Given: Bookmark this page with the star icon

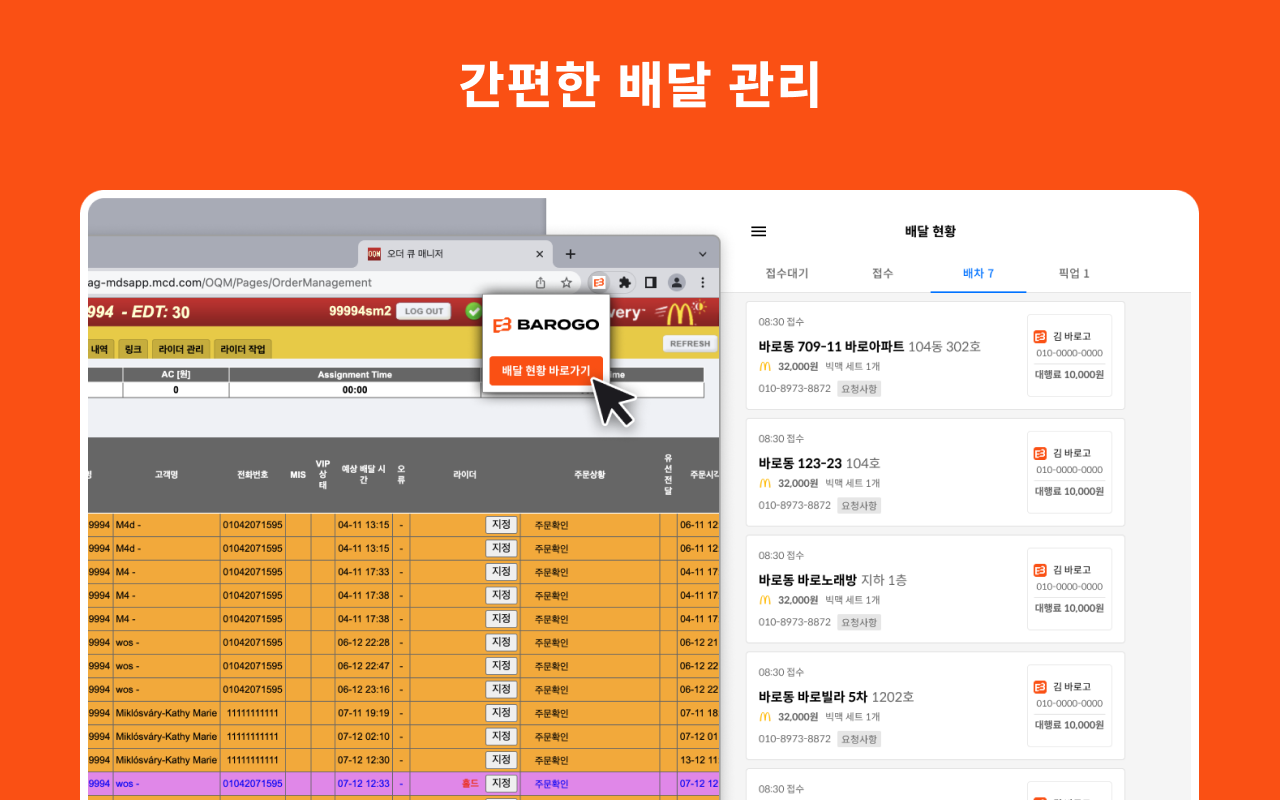Looking at the screenshot, I should pos(566,282).
